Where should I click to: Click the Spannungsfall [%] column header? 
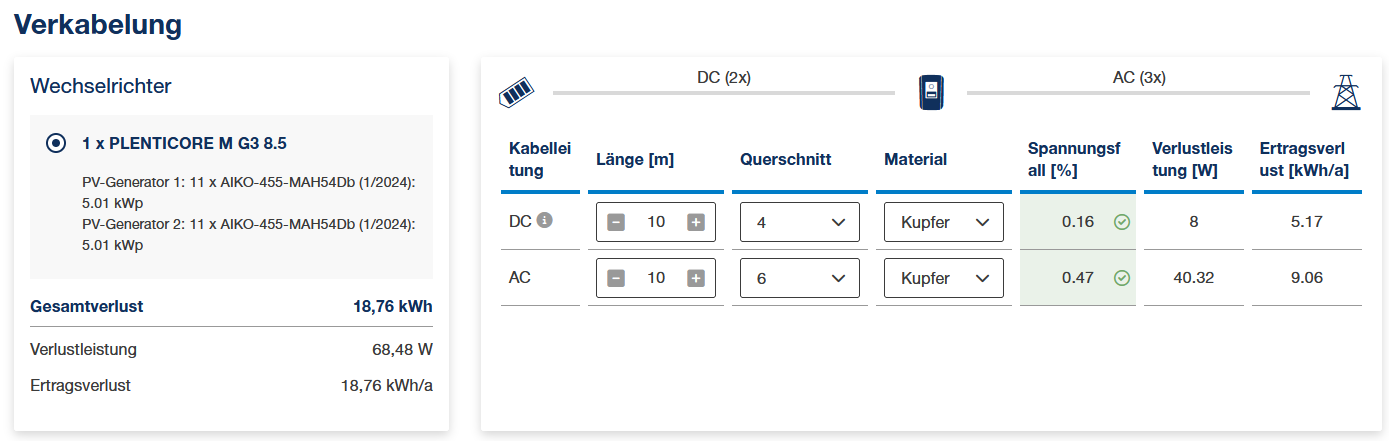click(x=1075, y=159)
